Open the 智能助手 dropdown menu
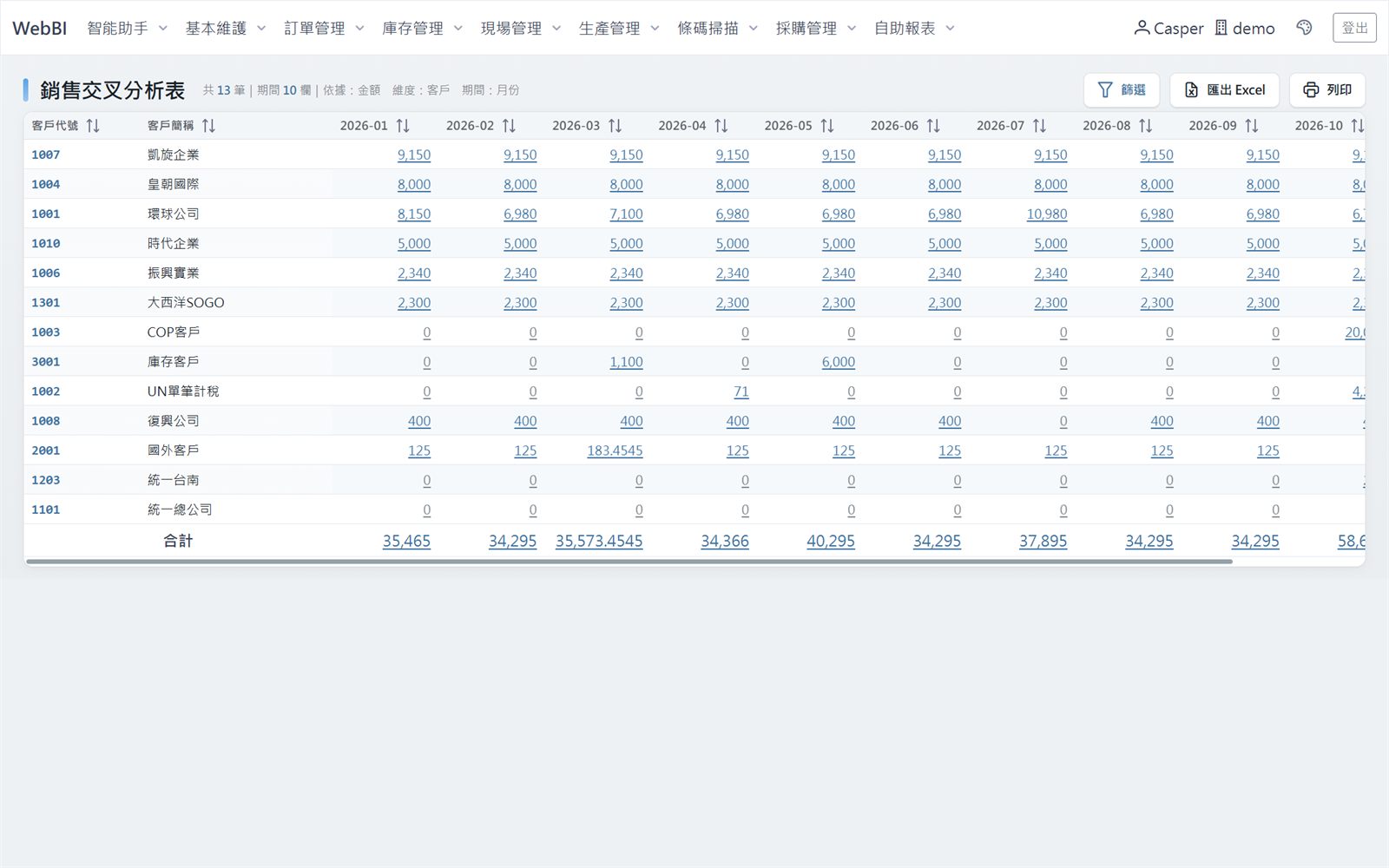 pyautogui.click(x=128, y=28)
